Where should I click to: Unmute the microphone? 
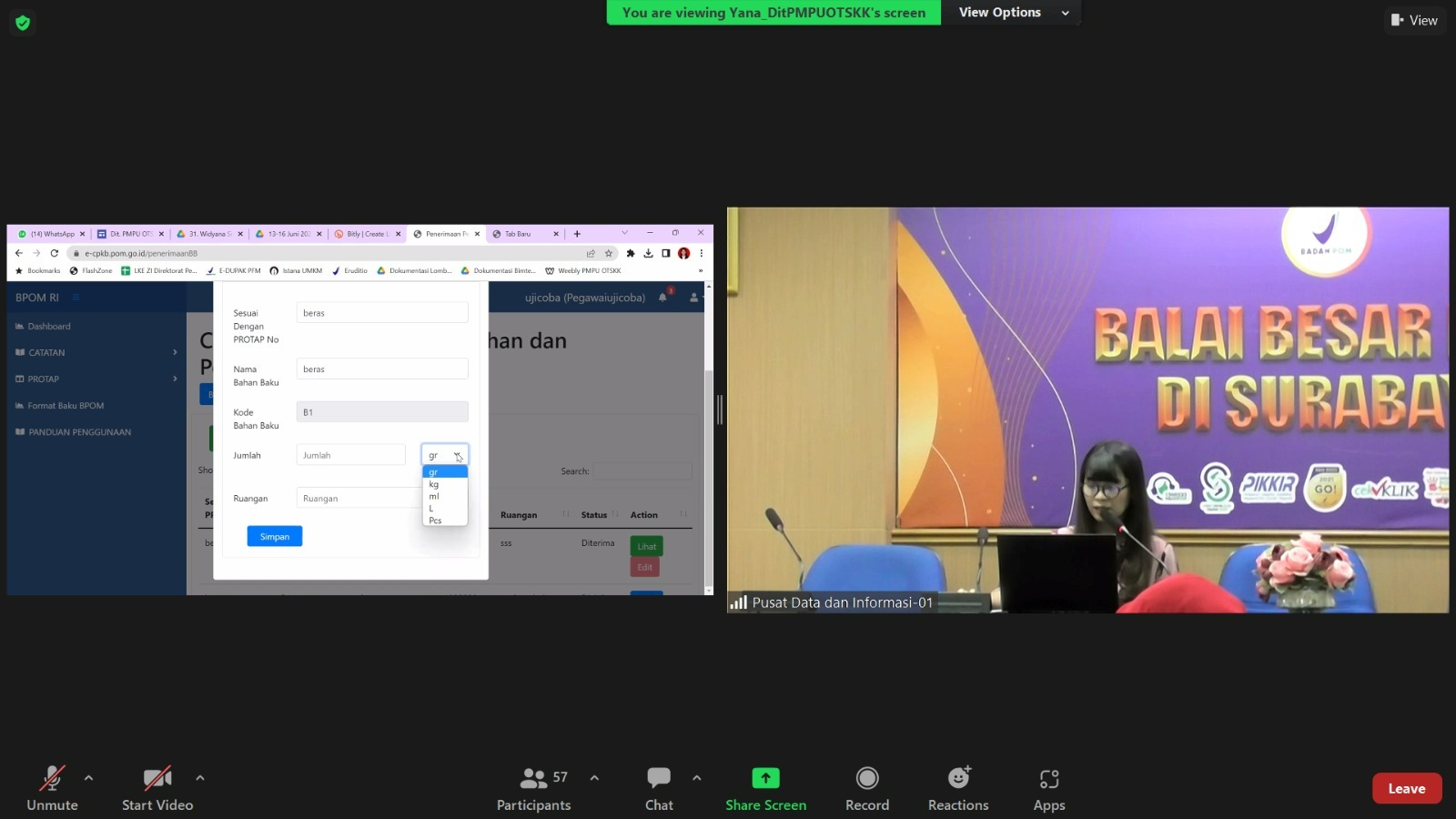pos(52,789)
